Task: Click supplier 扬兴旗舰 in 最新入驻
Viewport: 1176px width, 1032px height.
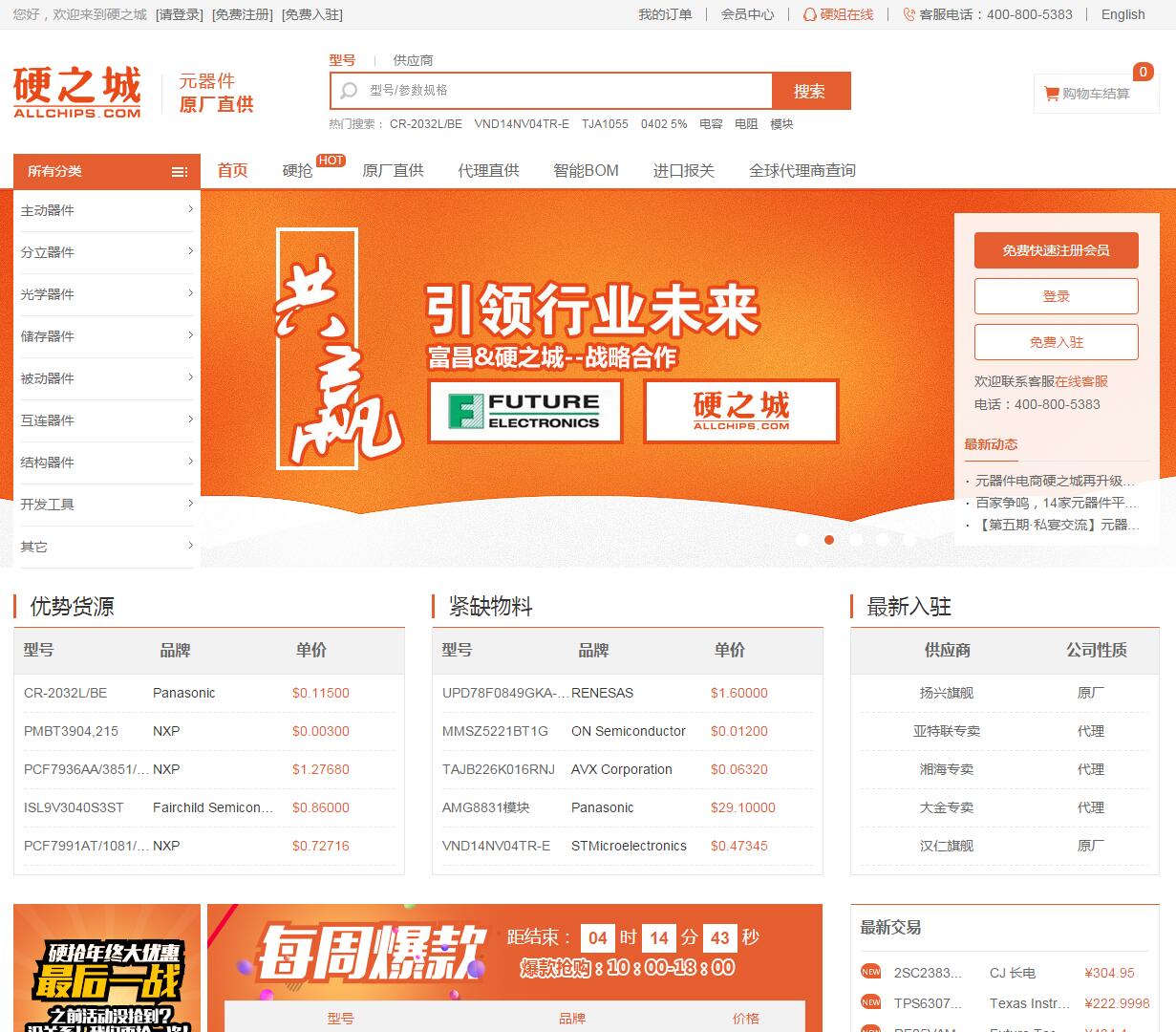Action: (946, 693)
